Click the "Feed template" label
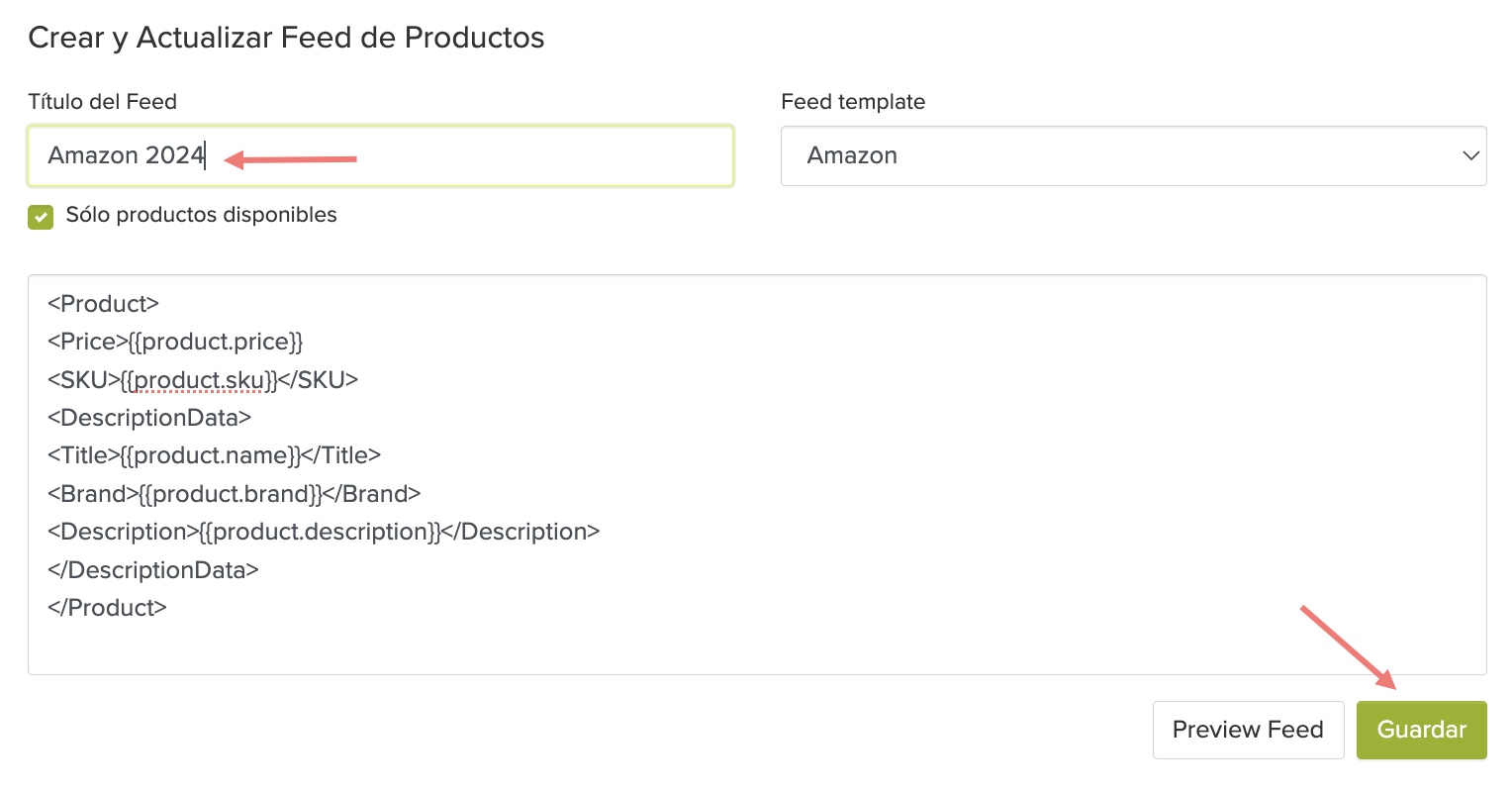The width and height of the screenshot is (1512, 792). tap(853, 102)
